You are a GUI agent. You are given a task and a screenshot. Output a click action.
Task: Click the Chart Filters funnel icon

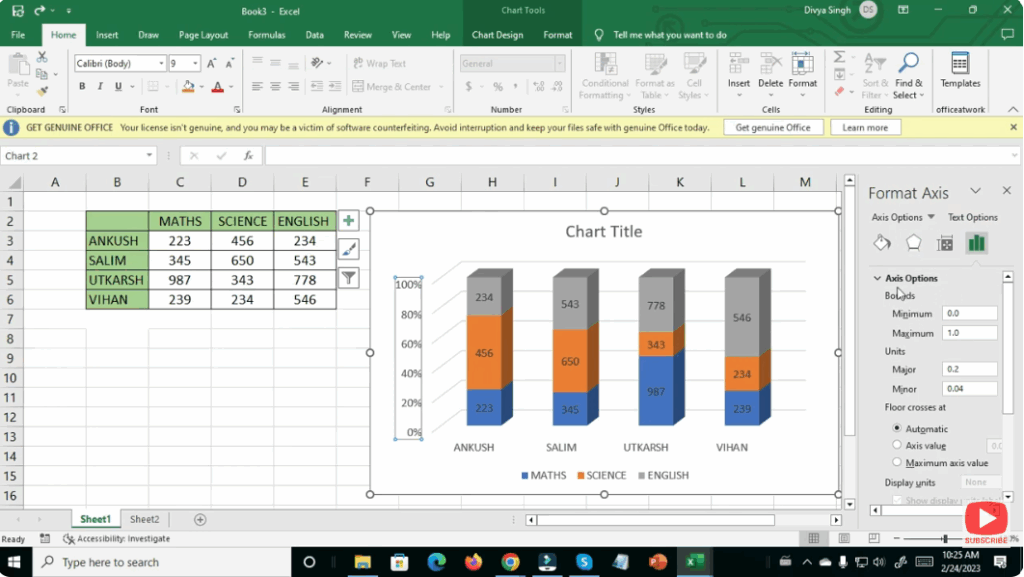click(x=348, y=278)
